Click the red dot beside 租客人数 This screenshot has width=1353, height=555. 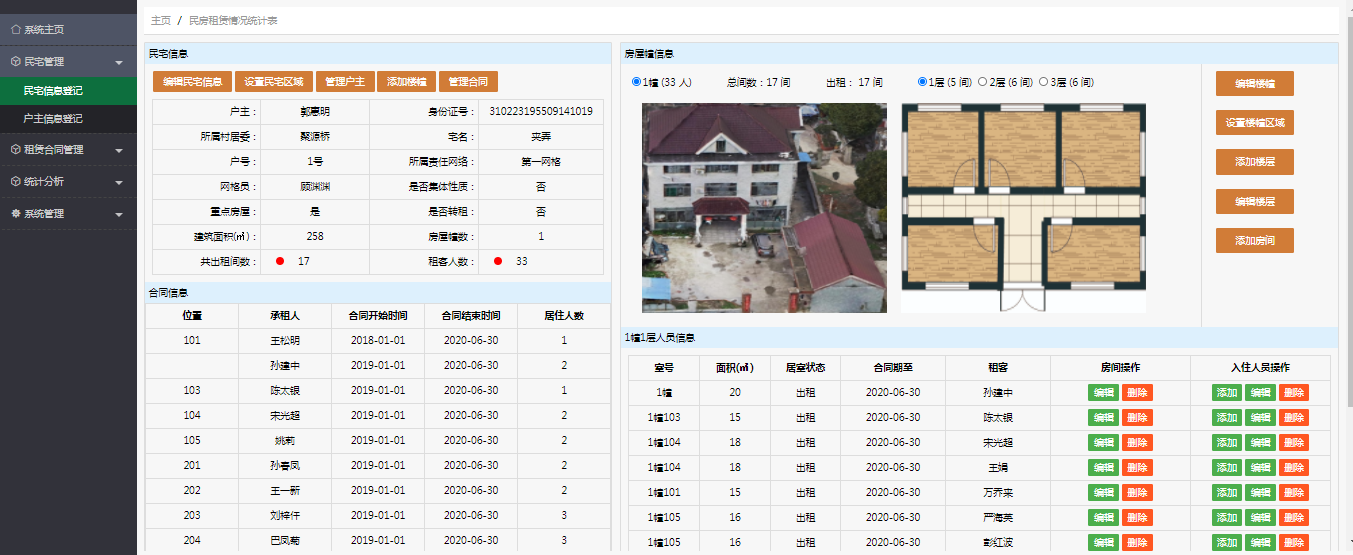click(x=498, y=261)
